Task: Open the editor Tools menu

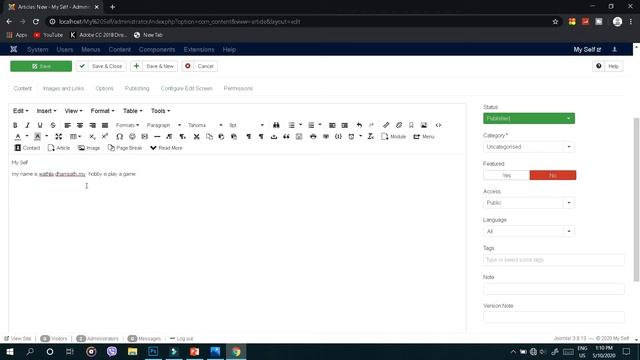Action: (x=160, y=111)
